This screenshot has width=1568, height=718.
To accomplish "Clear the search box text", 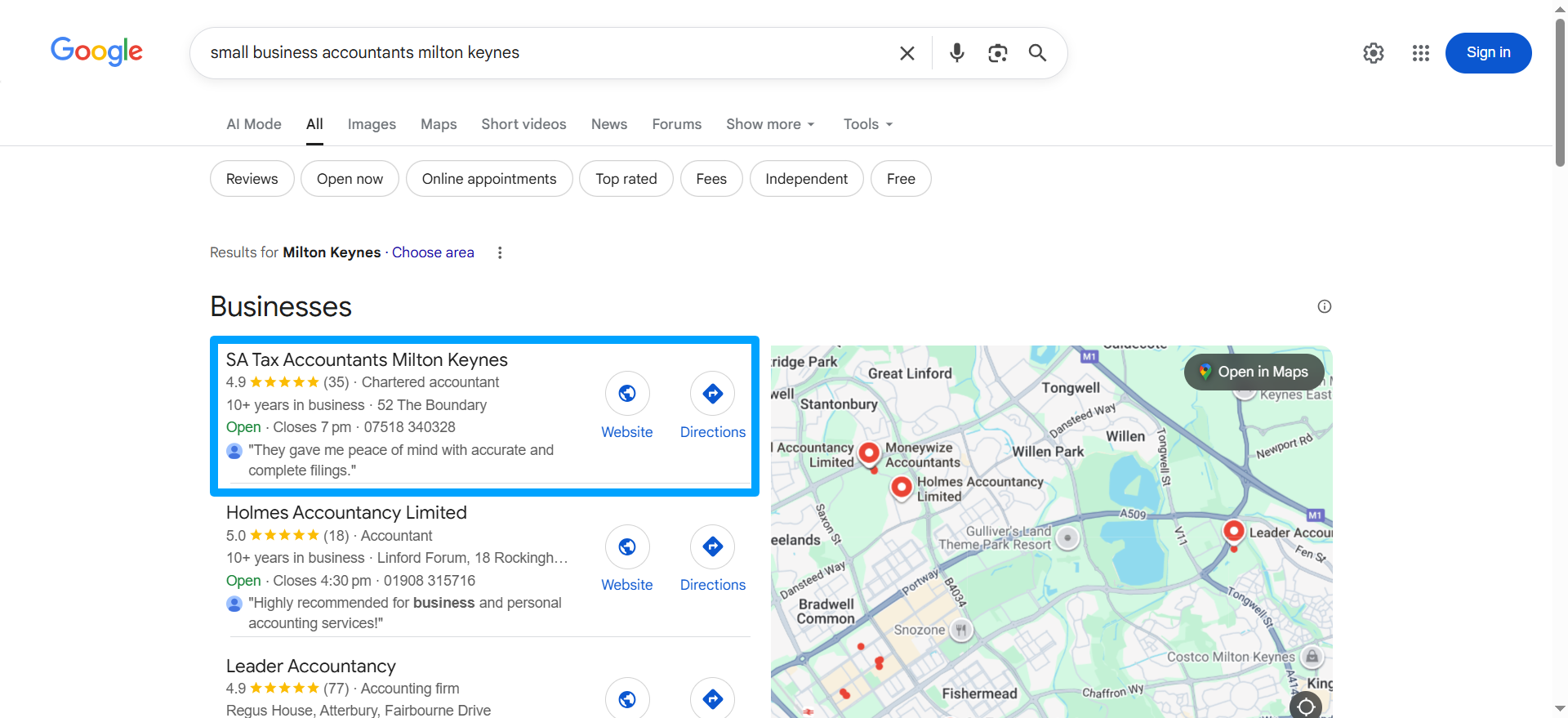I will [906, 53].
